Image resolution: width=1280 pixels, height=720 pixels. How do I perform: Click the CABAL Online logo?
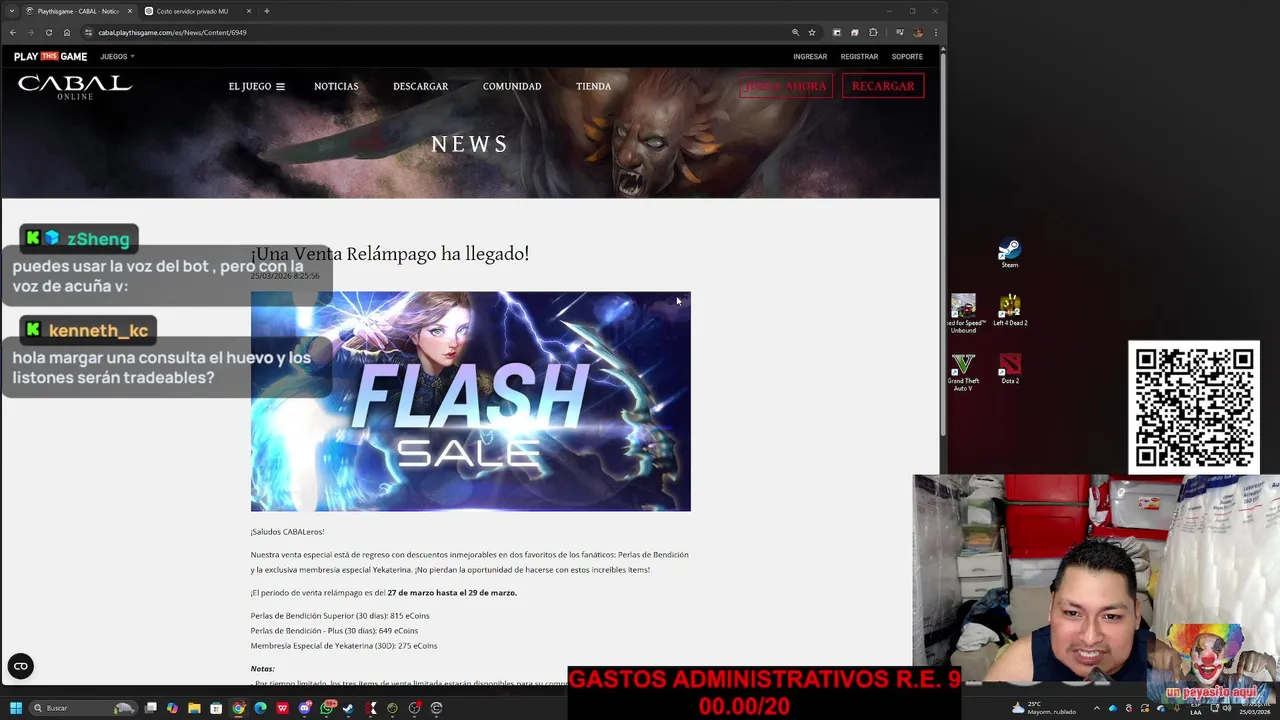click(x=75, y=87)
